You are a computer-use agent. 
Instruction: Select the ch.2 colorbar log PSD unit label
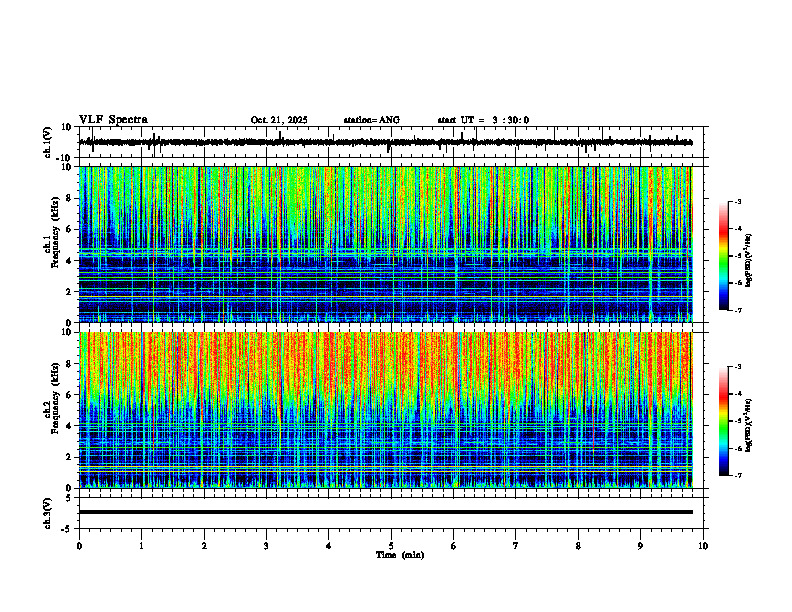click(x=749, y=425)
